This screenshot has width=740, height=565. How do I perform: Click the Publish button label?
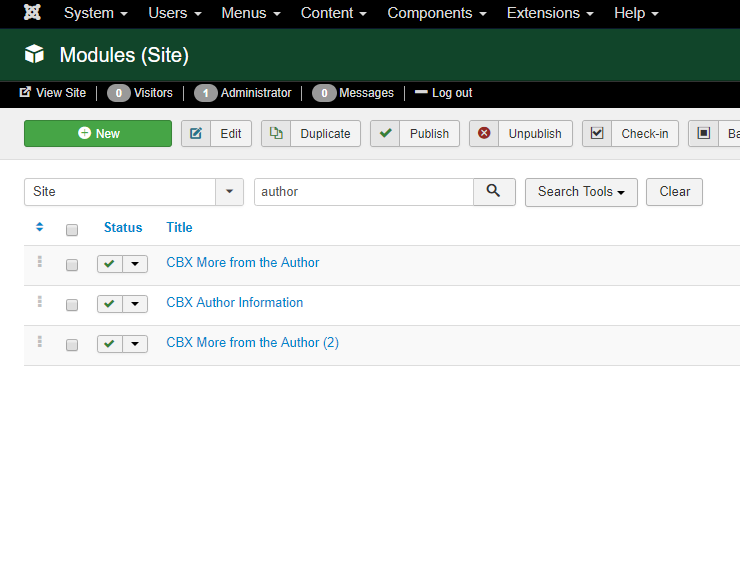[429, 134]
